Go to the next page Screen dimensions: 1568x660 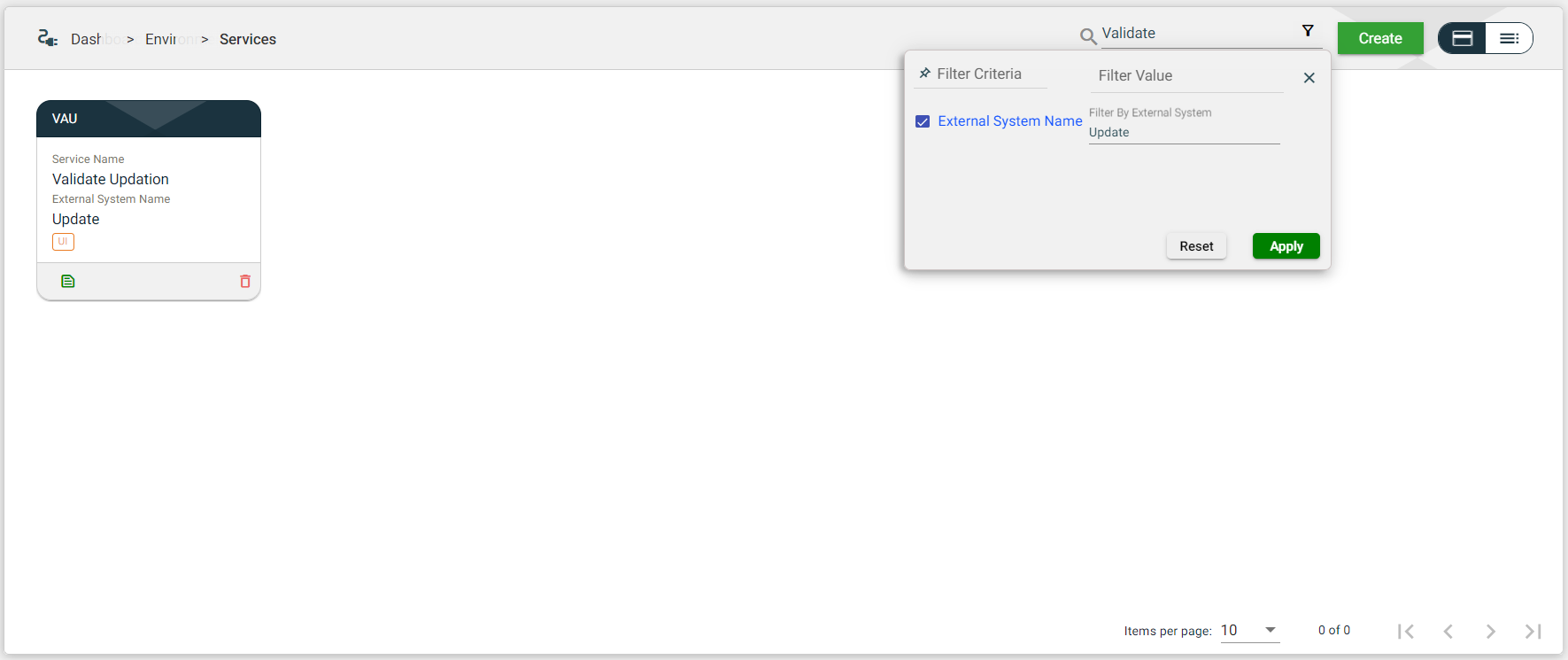(x=1491, y=631)
